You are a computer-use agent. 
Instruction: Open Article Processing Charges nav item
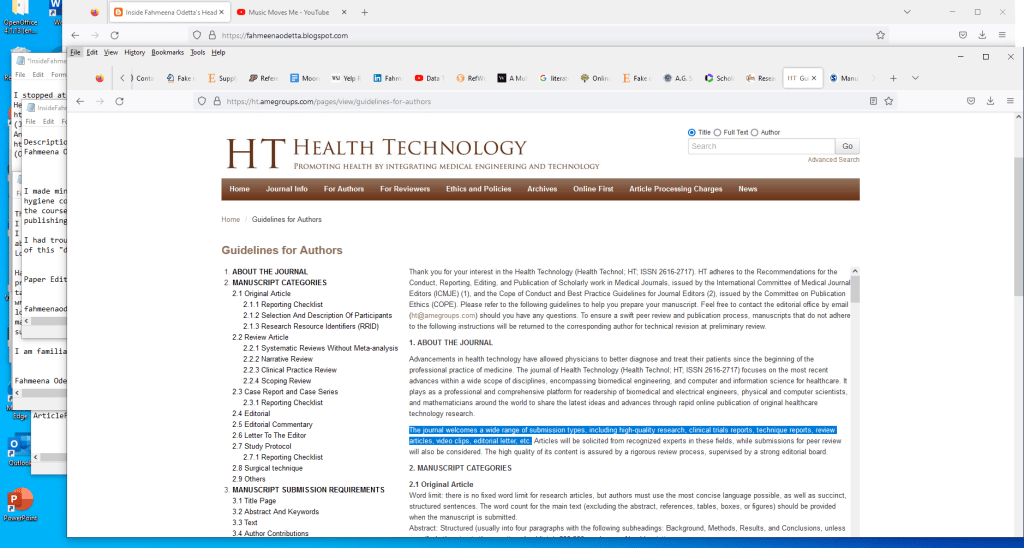point(675,189)
